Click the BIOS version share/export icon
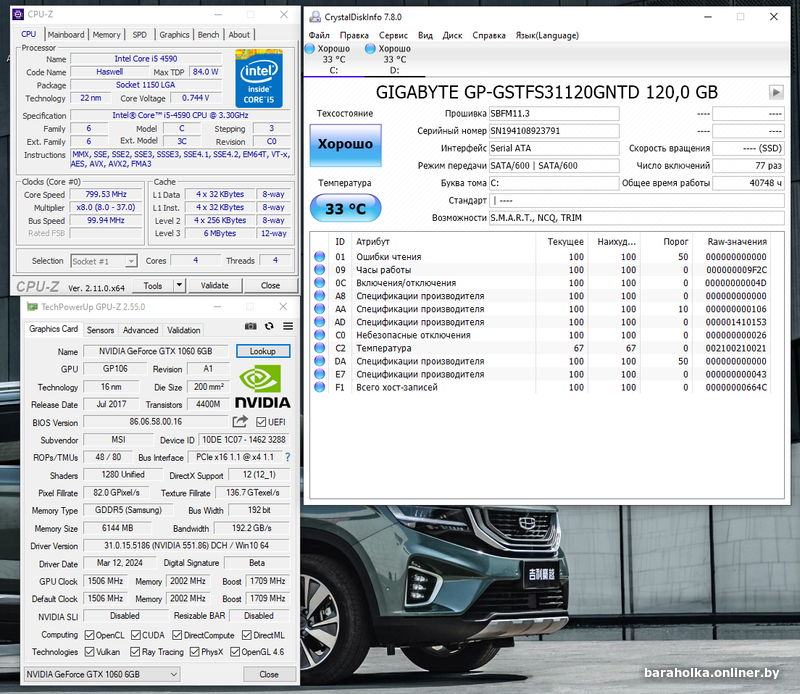The width and height of the screenshot is (800, 694). (240, 422)
